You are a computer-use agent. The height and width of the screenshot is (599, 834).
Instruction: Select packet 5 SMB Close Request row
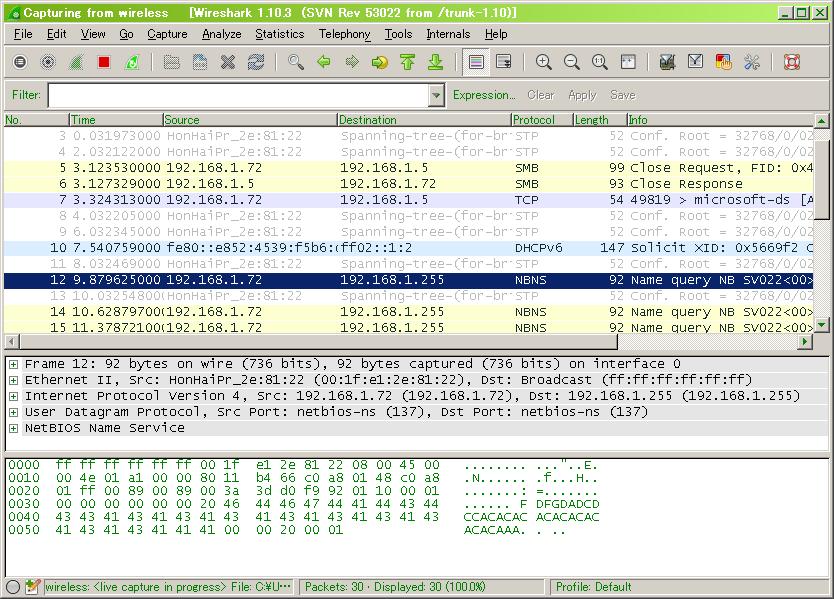click(408, 168)
